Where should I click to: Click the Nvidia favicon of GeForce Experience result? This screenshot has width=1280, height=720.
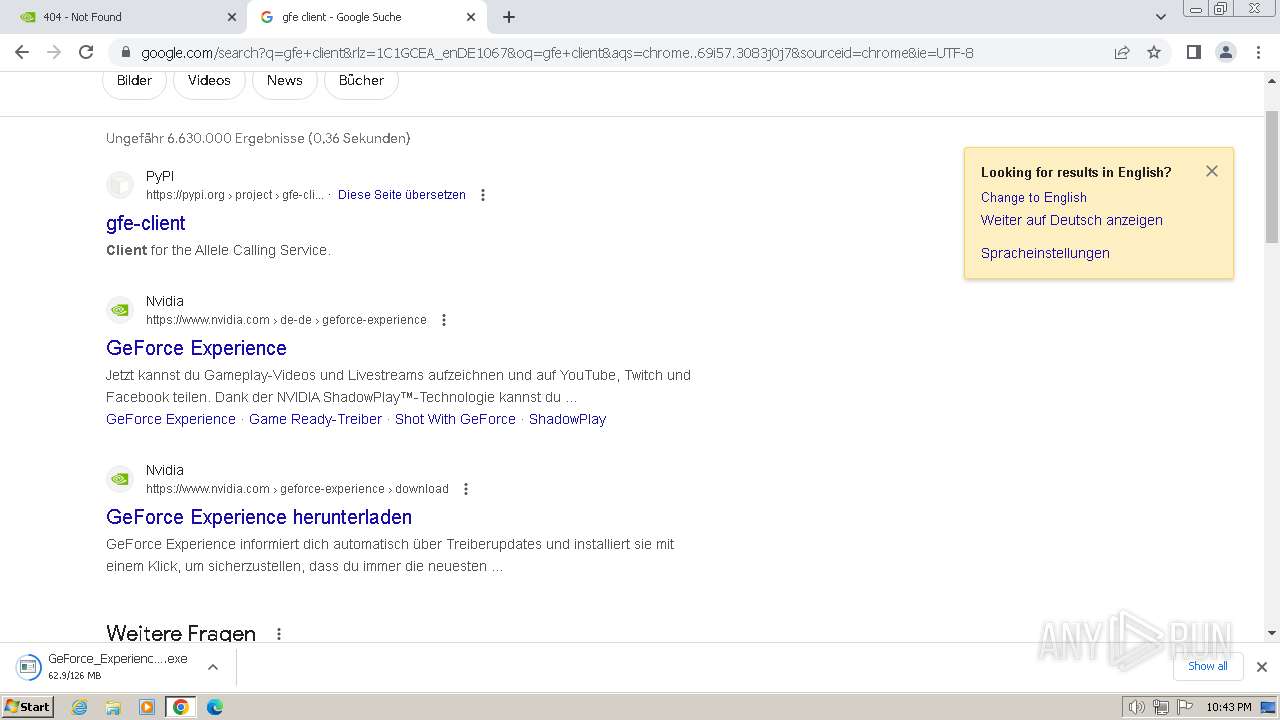point(120,310)
